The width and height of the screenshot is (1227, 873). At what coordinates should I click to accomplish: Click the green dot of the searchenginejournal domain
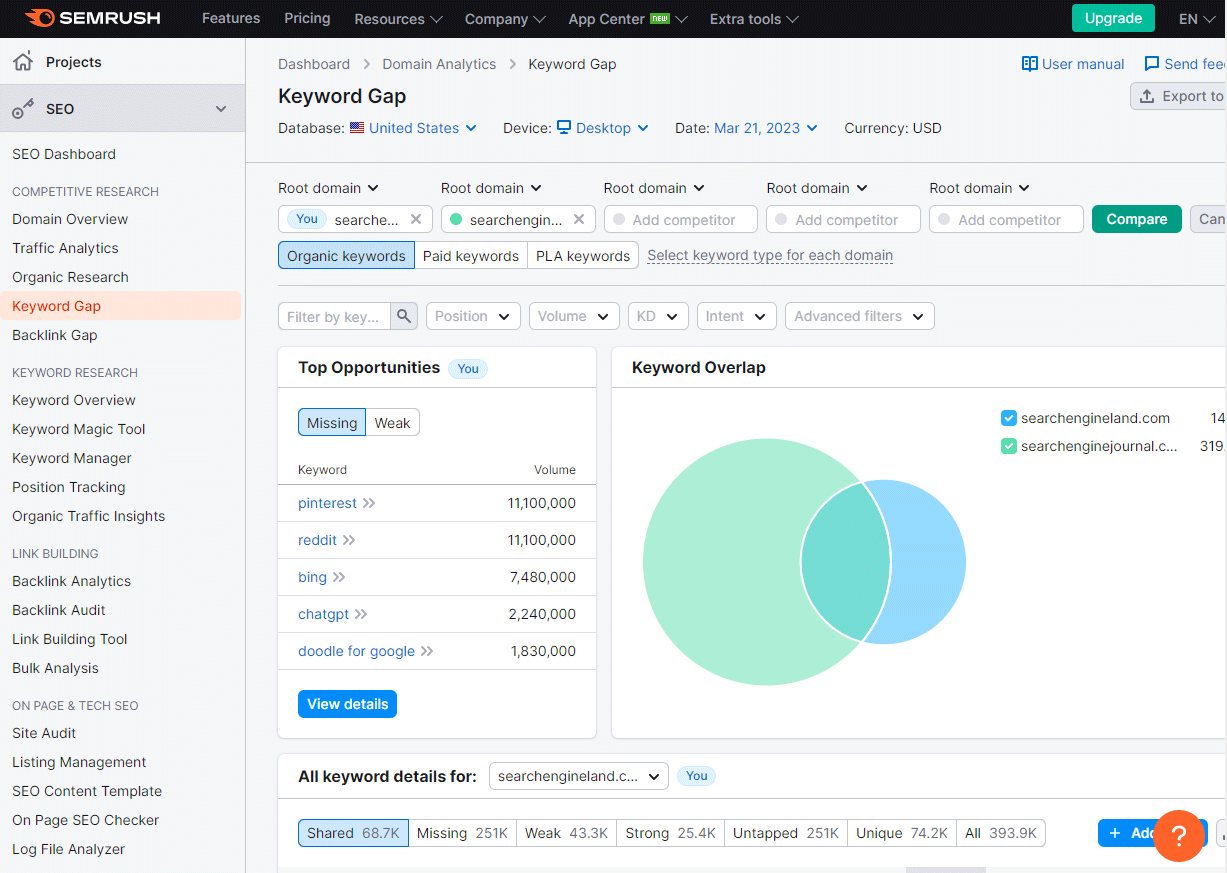coord(456,219)
